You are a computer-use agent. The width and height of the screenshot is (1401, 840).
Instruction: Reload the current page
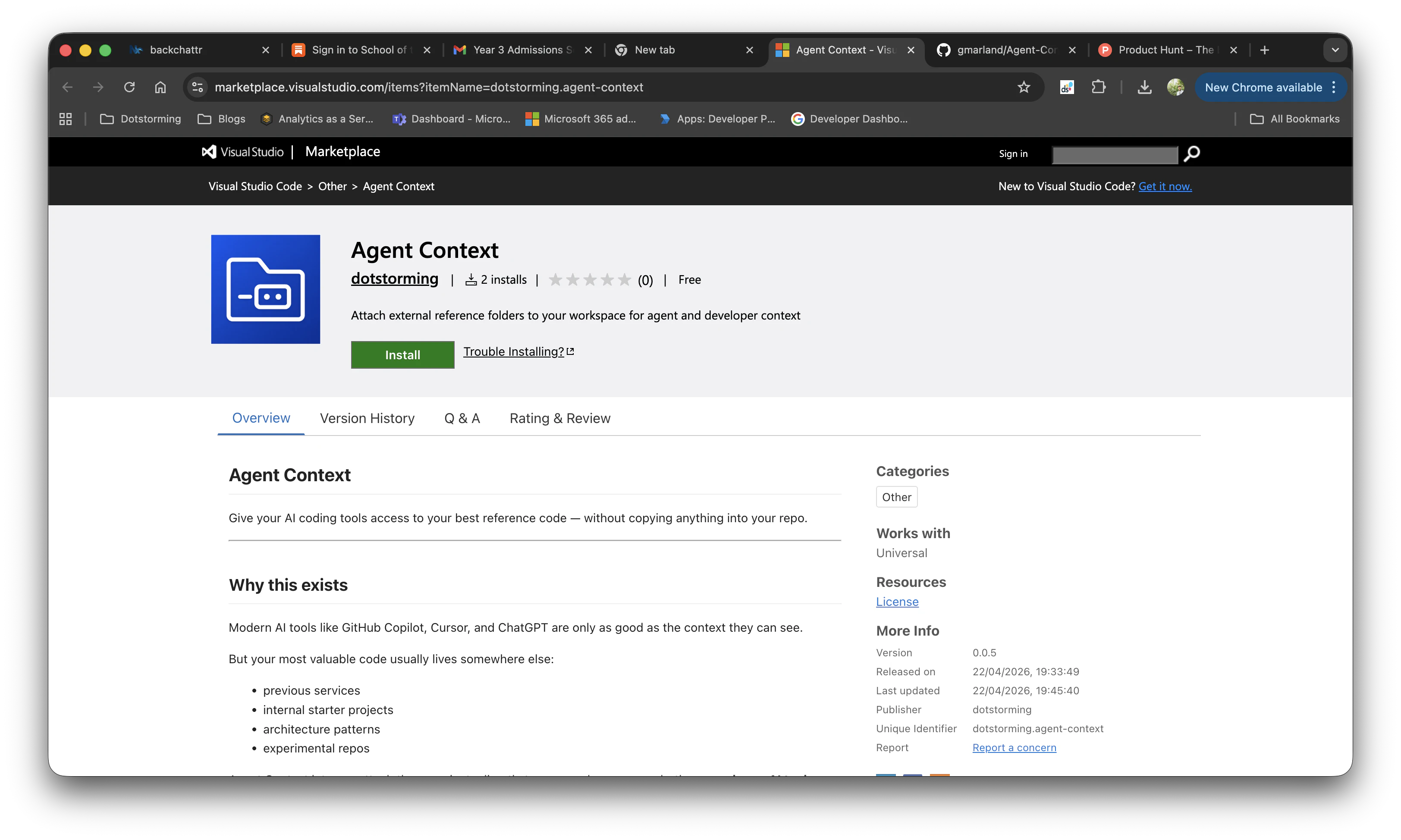click(x=129, y=87)
